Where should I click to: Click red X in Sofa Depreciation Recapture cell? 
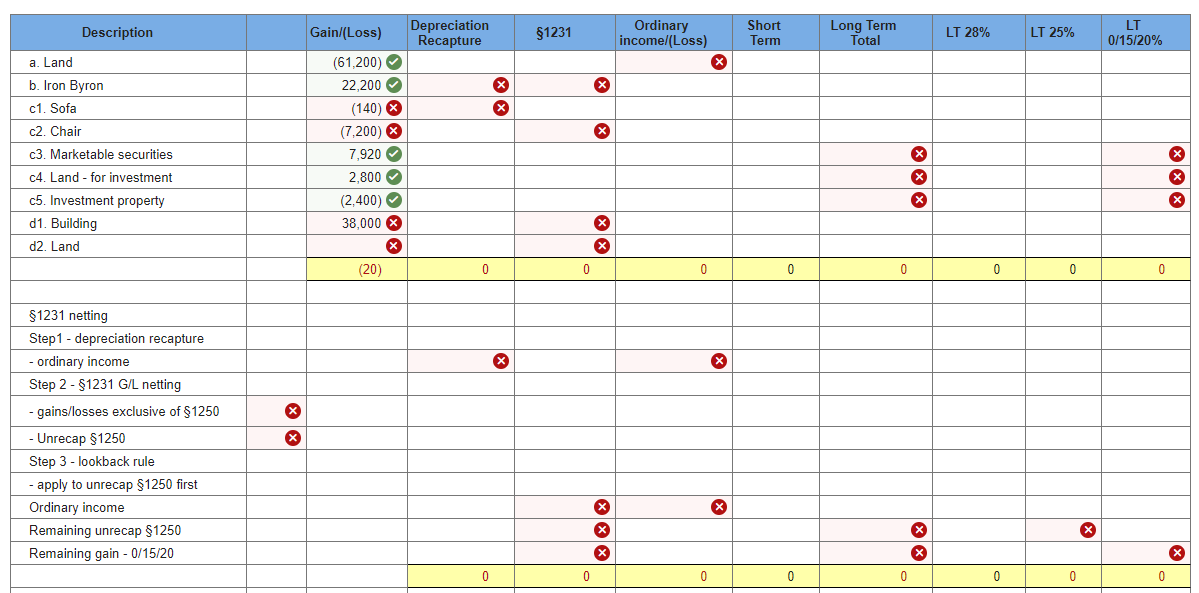pos(501,108)
